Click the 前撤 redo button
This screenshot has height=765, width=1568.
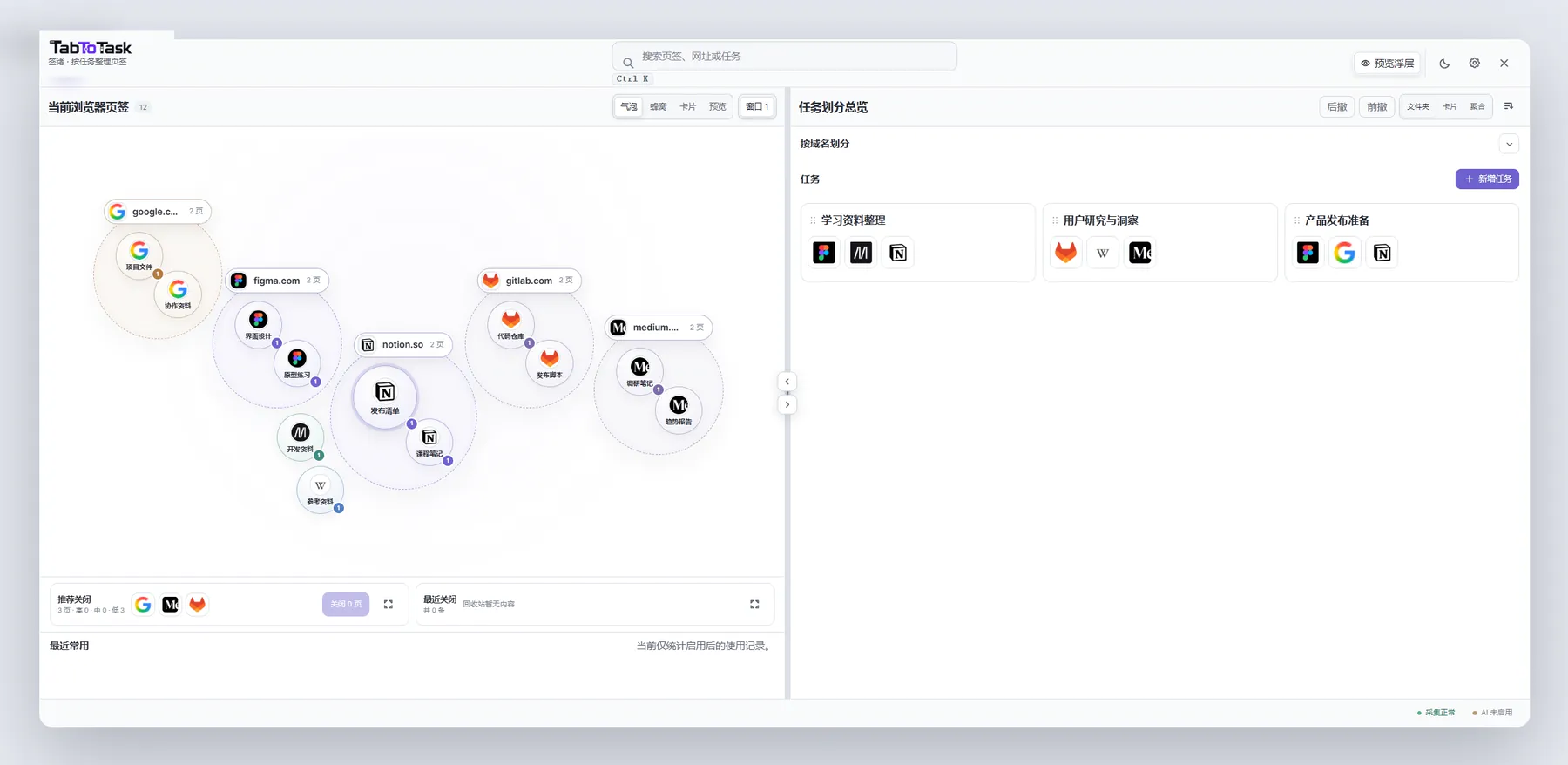point(1377,106)
